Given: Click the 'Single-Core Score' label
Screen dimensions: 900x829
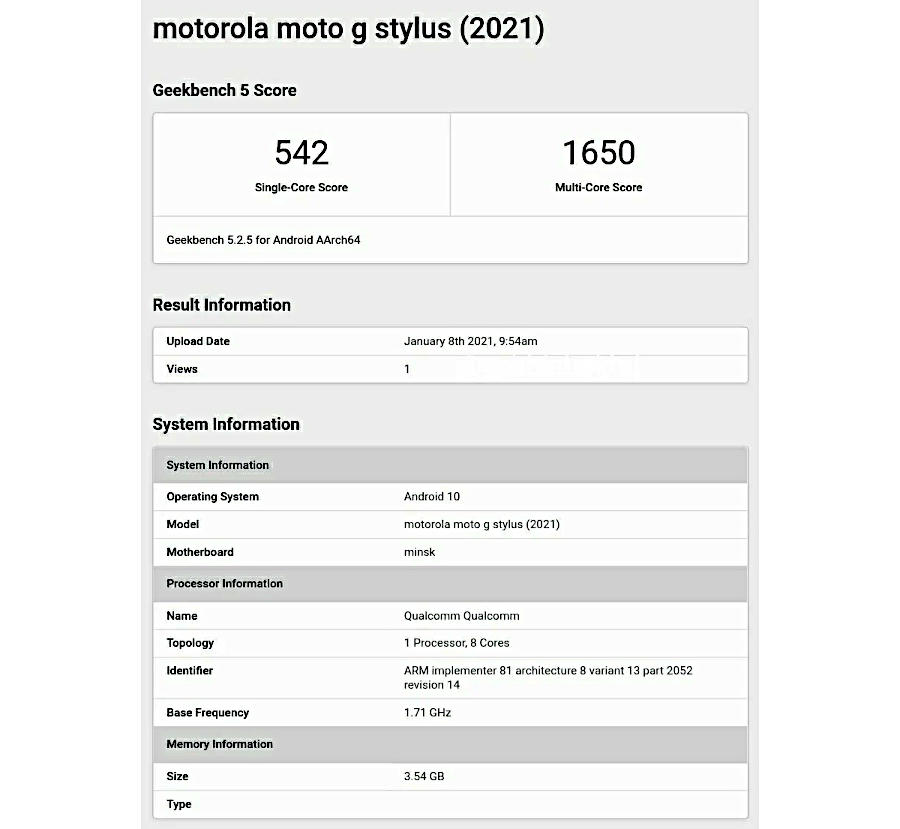Looking at the screenshot, I should pos(301,187).
